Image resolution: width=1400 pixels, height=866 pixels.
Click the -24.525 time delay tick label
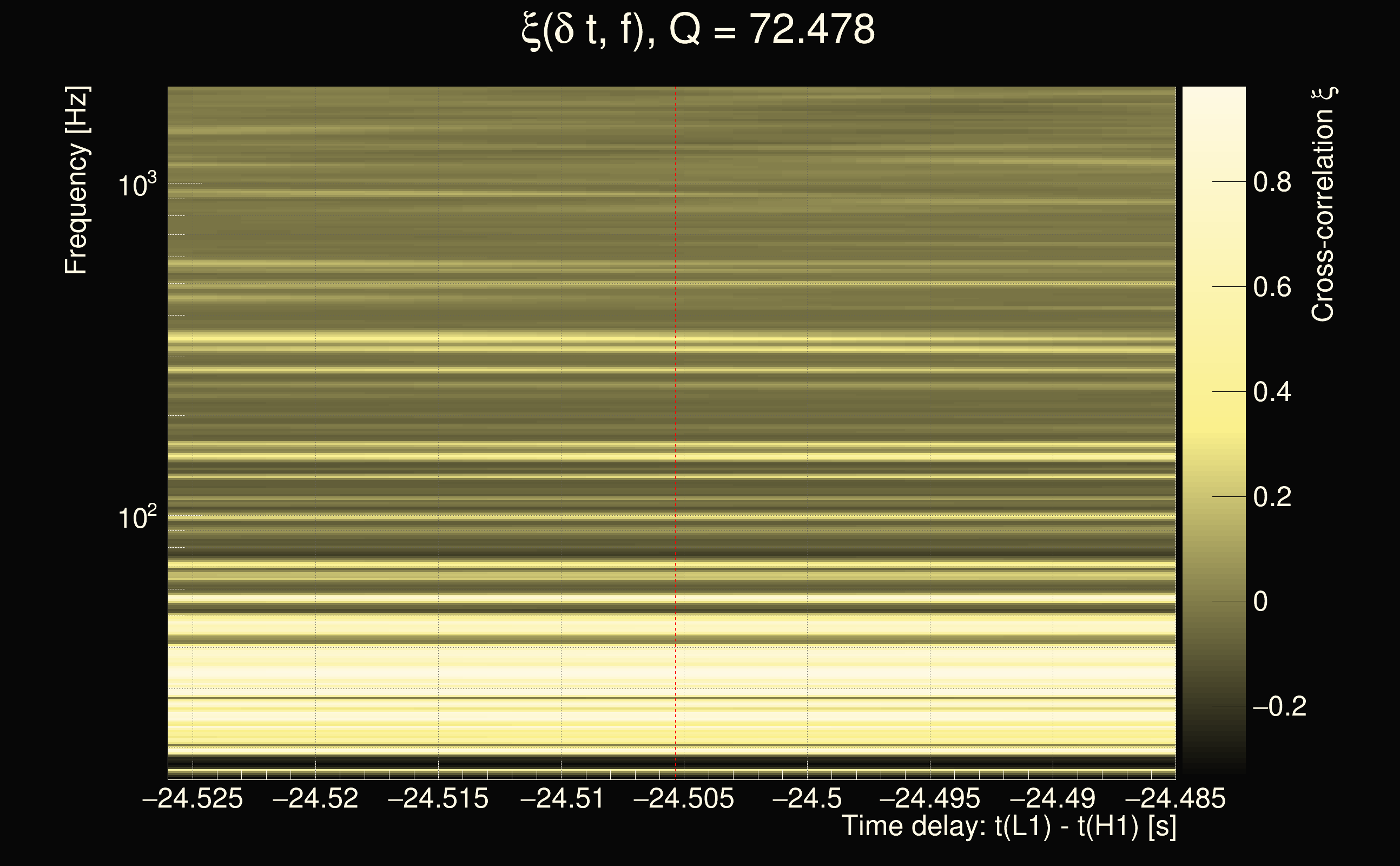[x=193, y=798]
